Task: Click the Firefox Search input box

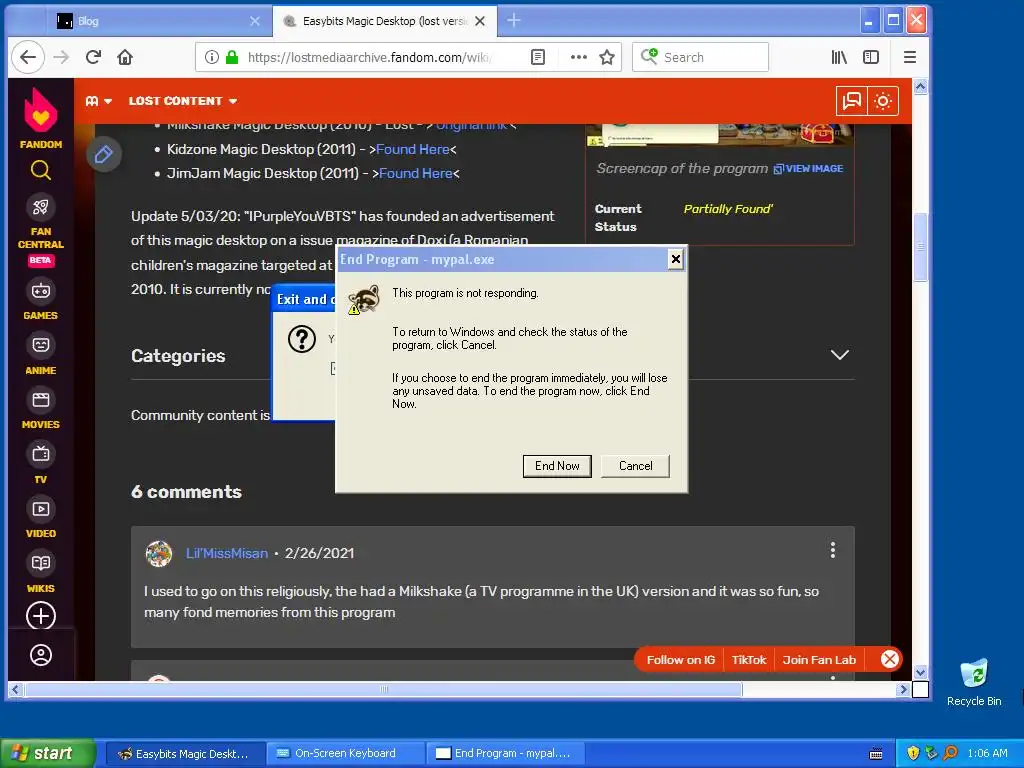Action: point(700,57)
